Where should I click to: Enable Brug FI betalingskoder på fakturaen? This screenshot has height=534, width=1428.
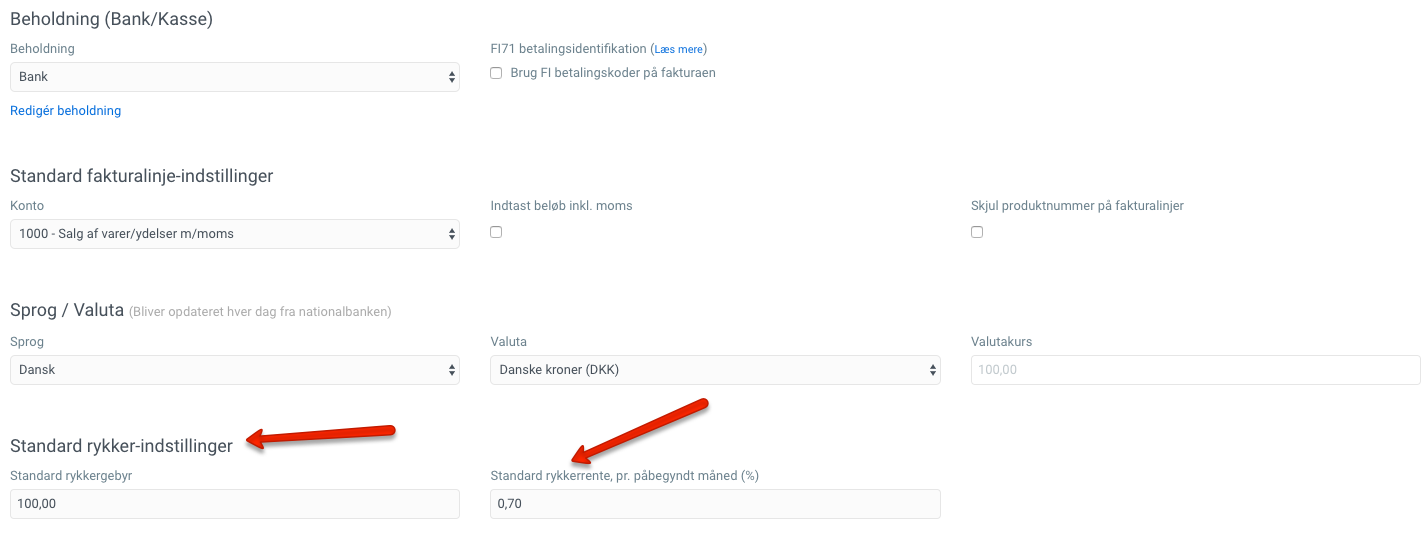tap(496, 73)
